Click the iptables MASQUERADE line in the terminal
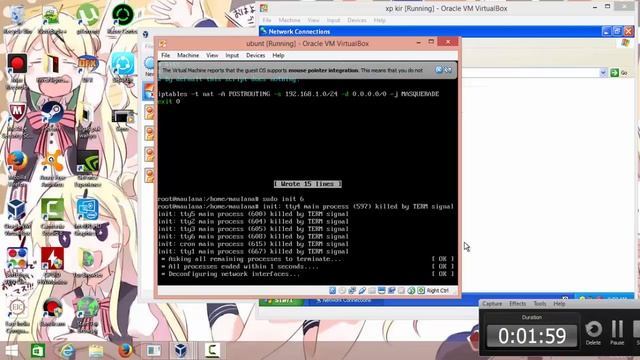Viewport: 640px width, 360px height. 298,94
